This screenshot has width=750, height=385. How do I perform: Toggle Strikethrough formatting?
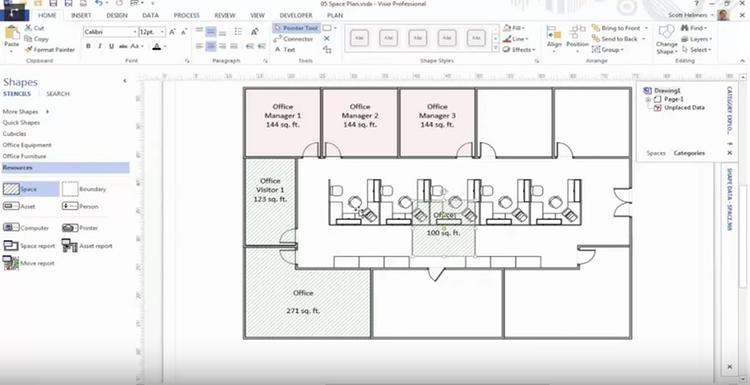tap(123, 46)
